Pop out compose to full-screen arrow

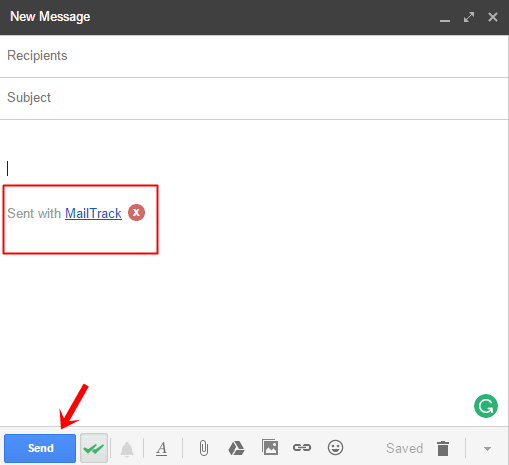pyautogui.click(x=469, y=17)
